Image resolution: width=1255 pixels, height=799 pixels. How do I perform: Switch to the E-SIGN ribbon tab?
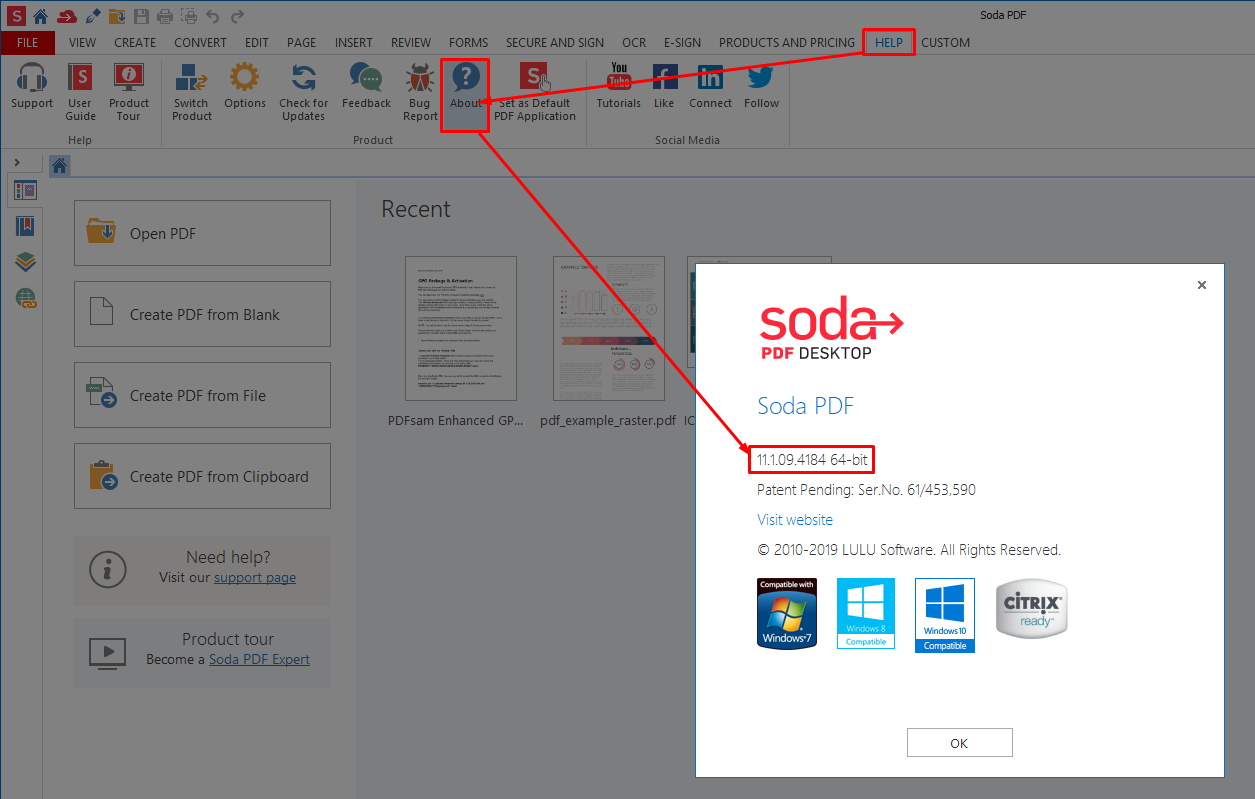click(682, 43)
